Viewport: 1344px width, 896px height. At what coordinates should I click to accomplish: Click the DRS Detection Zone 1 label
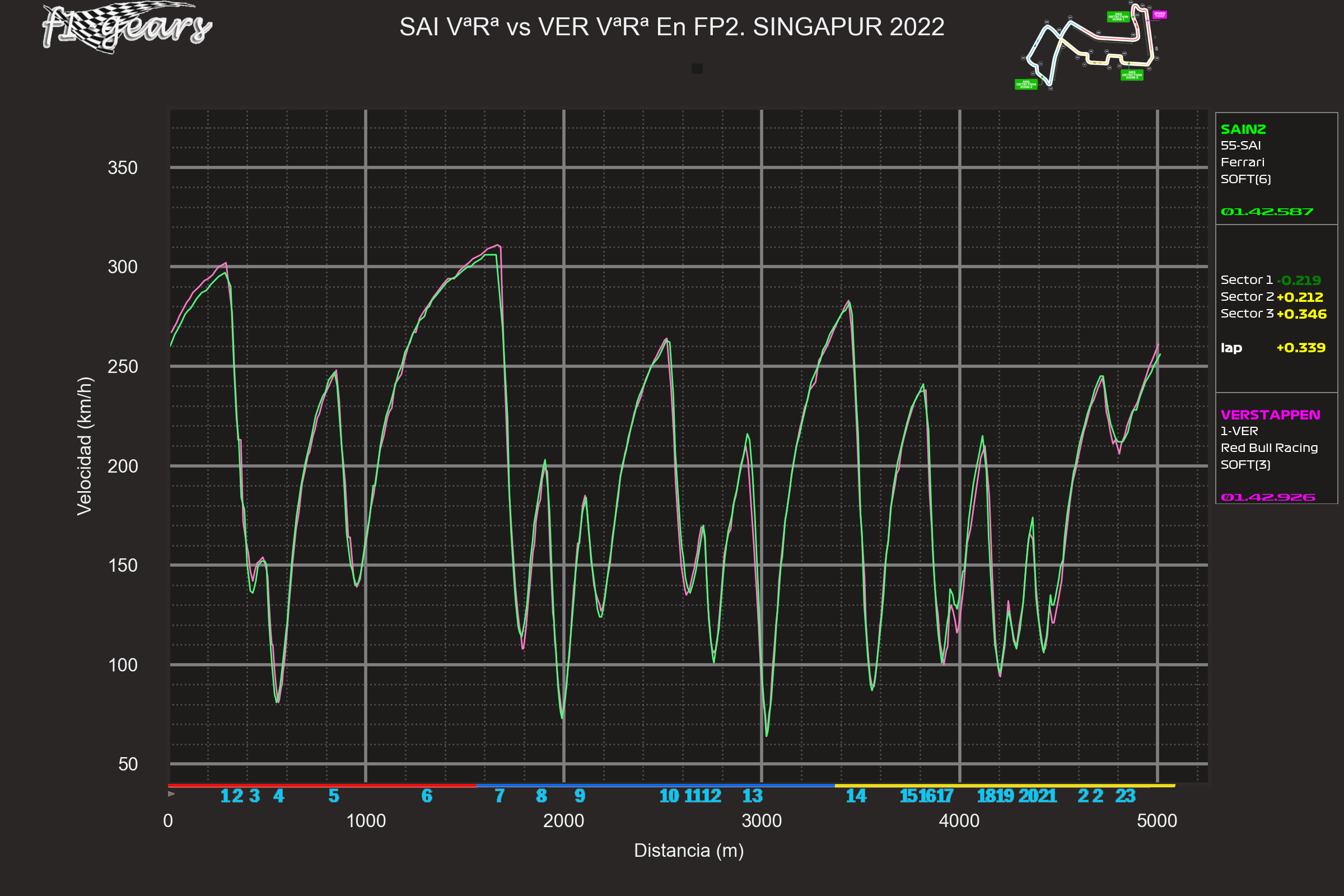tap(1118, 17)
